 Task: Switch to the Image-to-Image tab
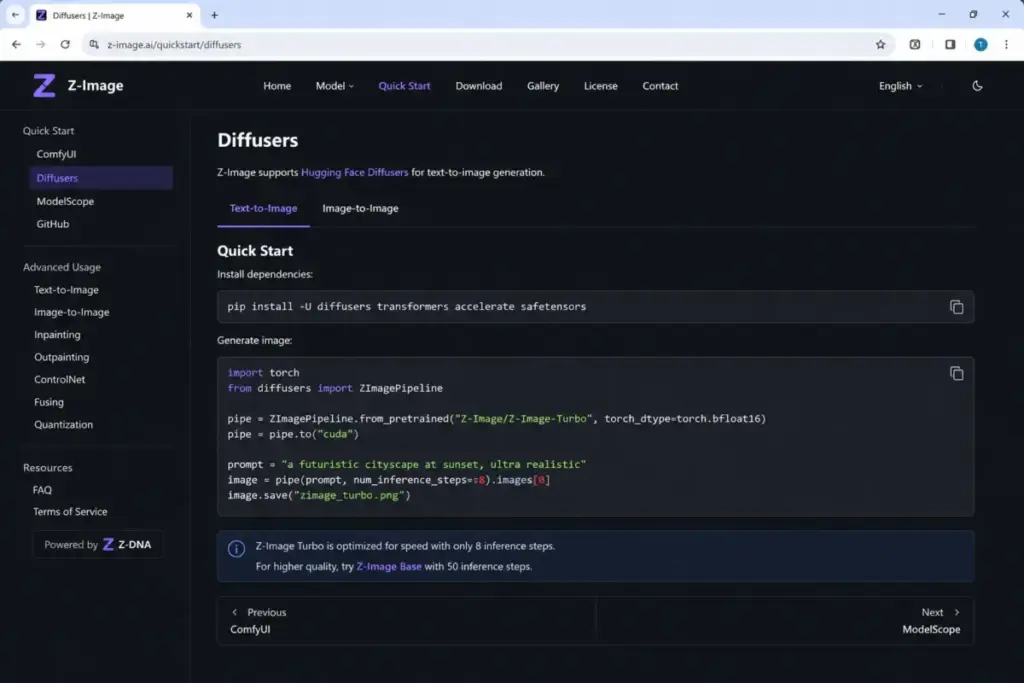click(360, 208)
